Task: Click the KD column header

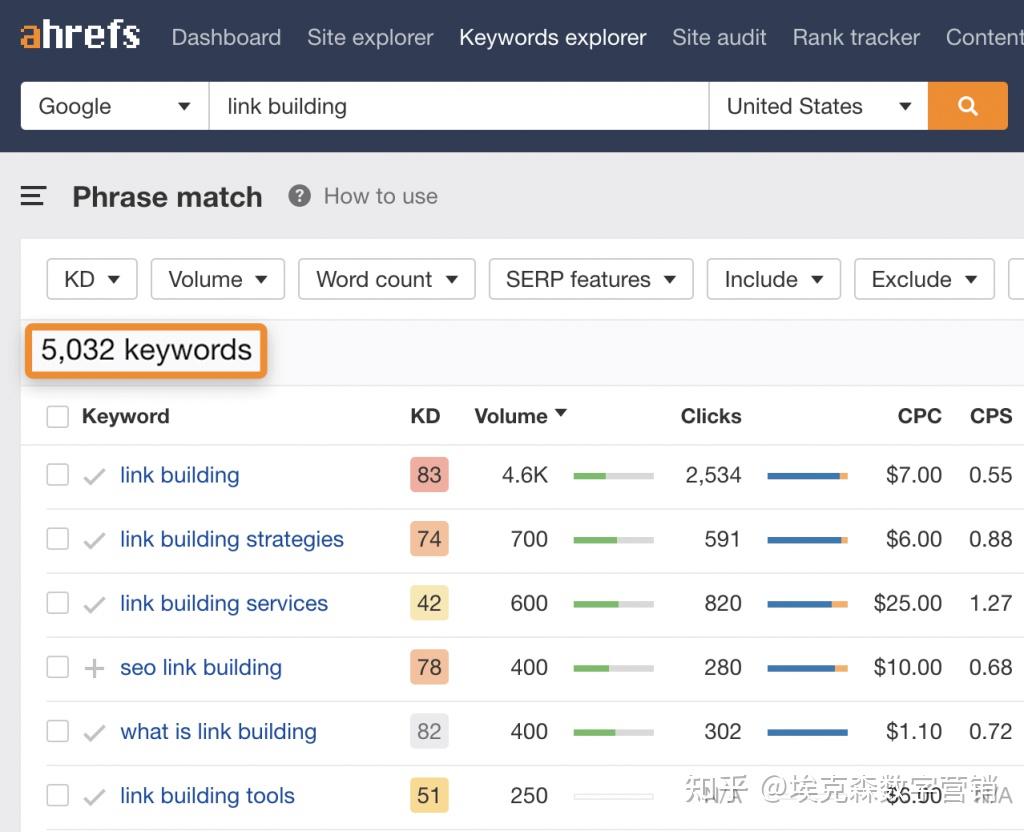Action: tap(425, 416)
